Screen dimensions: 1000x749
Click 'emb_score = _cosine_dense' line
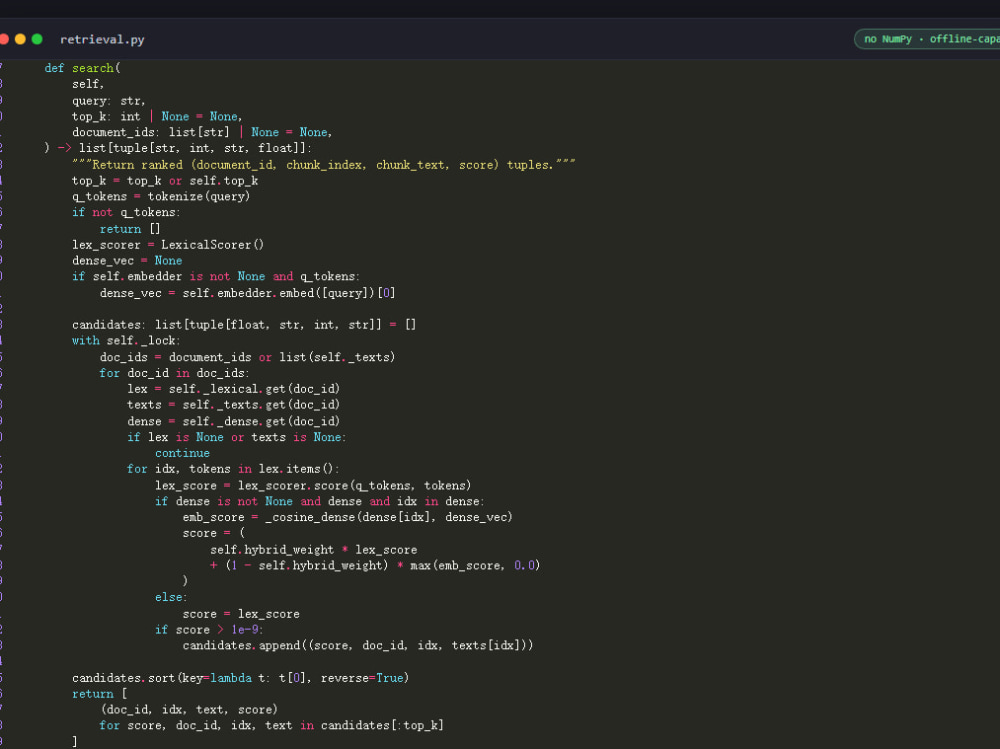tap(348, 517)
